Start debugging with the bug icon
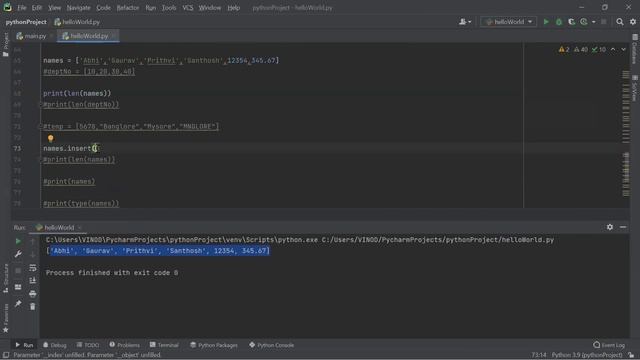Viewport: 640px width, 360px height. coord(559,22)
